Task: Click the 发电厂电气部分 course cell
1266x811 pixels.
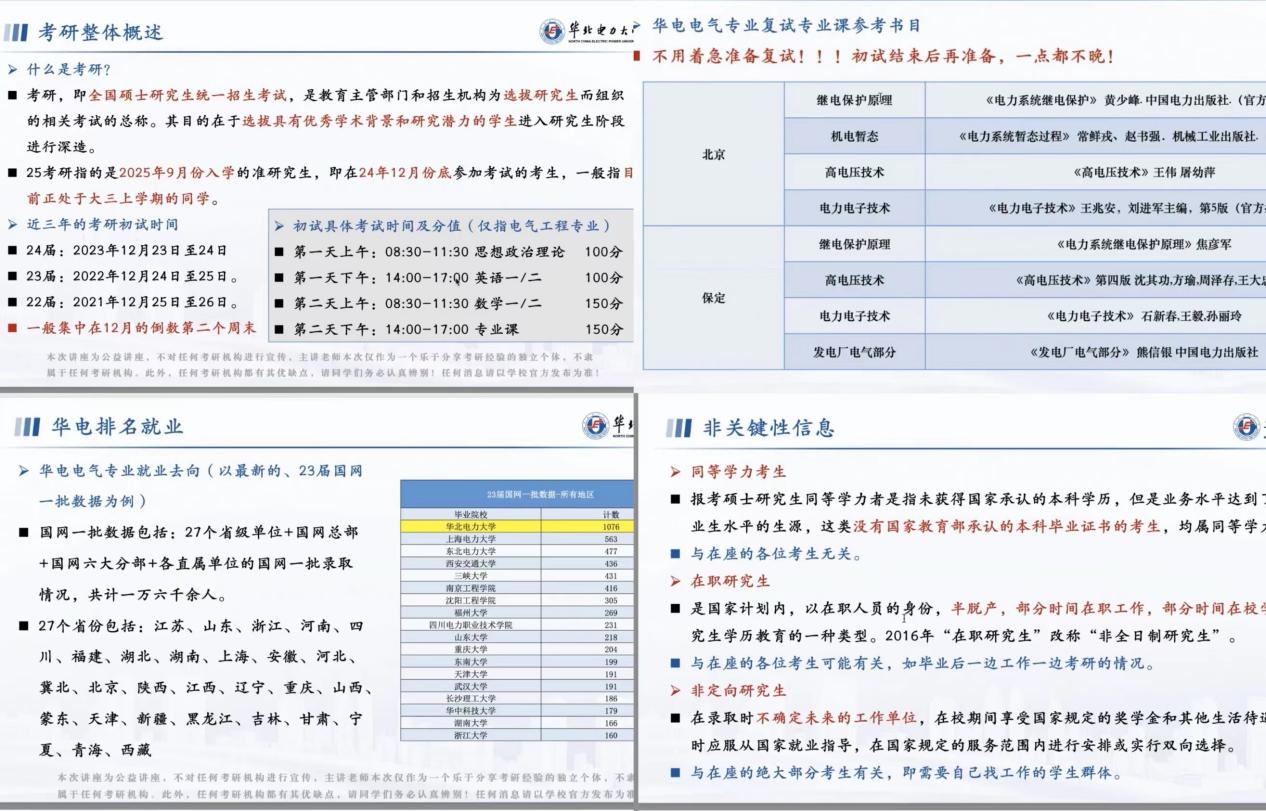Action: pos(854,352)
